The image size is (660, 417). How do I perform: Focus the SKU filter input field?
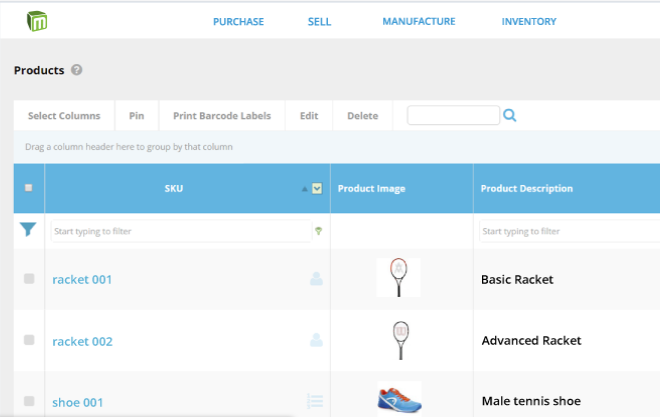click(181, 231)
